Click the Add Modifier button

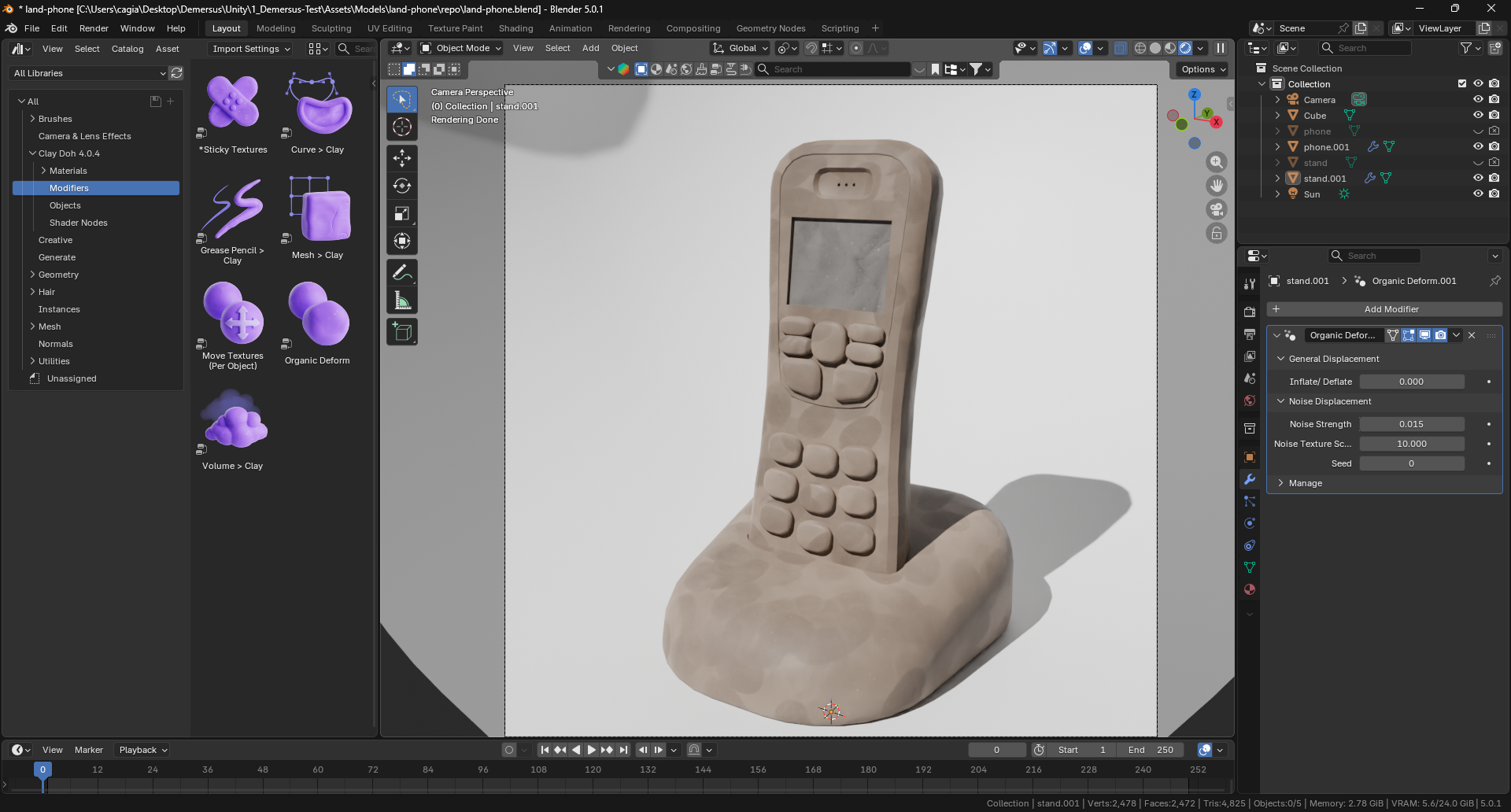1392,308
